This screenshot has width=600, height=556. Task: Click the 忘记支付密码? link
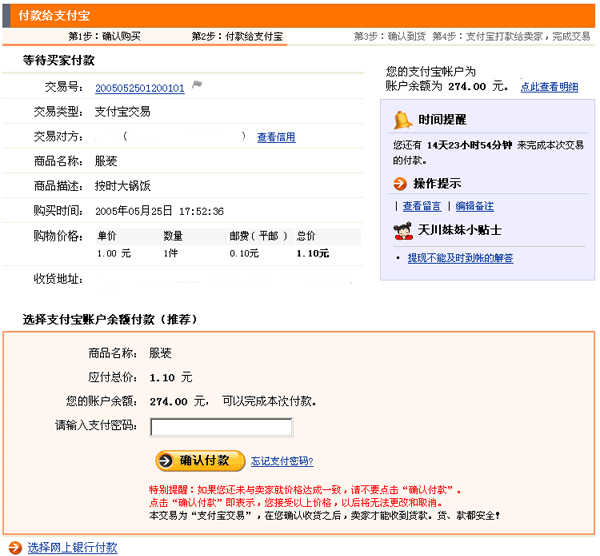point(282,461)
